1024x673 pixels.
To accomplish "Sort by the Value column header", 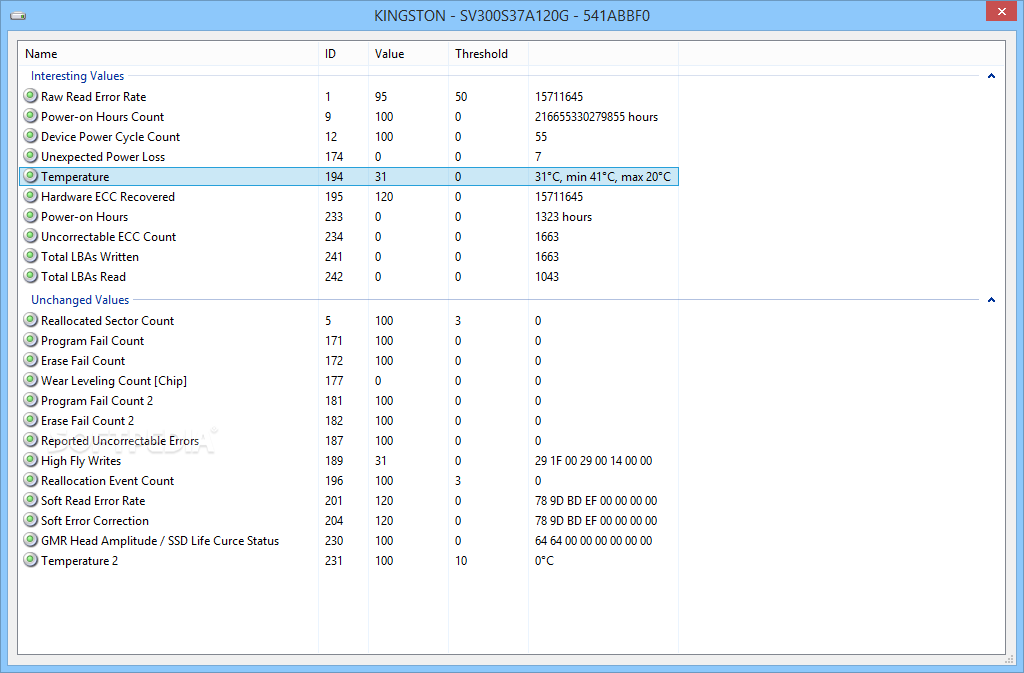I will [x=408, y=54].
